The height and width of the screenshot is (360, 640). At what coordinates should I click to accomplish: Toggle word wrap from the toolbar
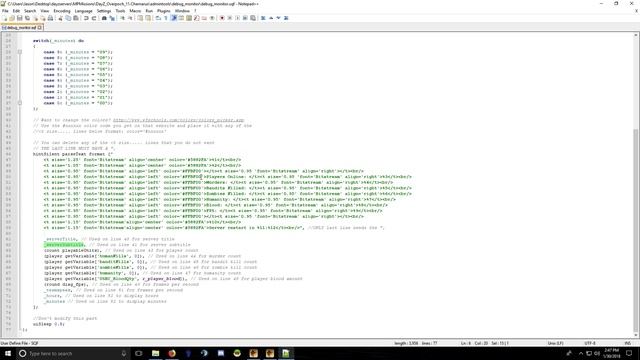(158, 18)
